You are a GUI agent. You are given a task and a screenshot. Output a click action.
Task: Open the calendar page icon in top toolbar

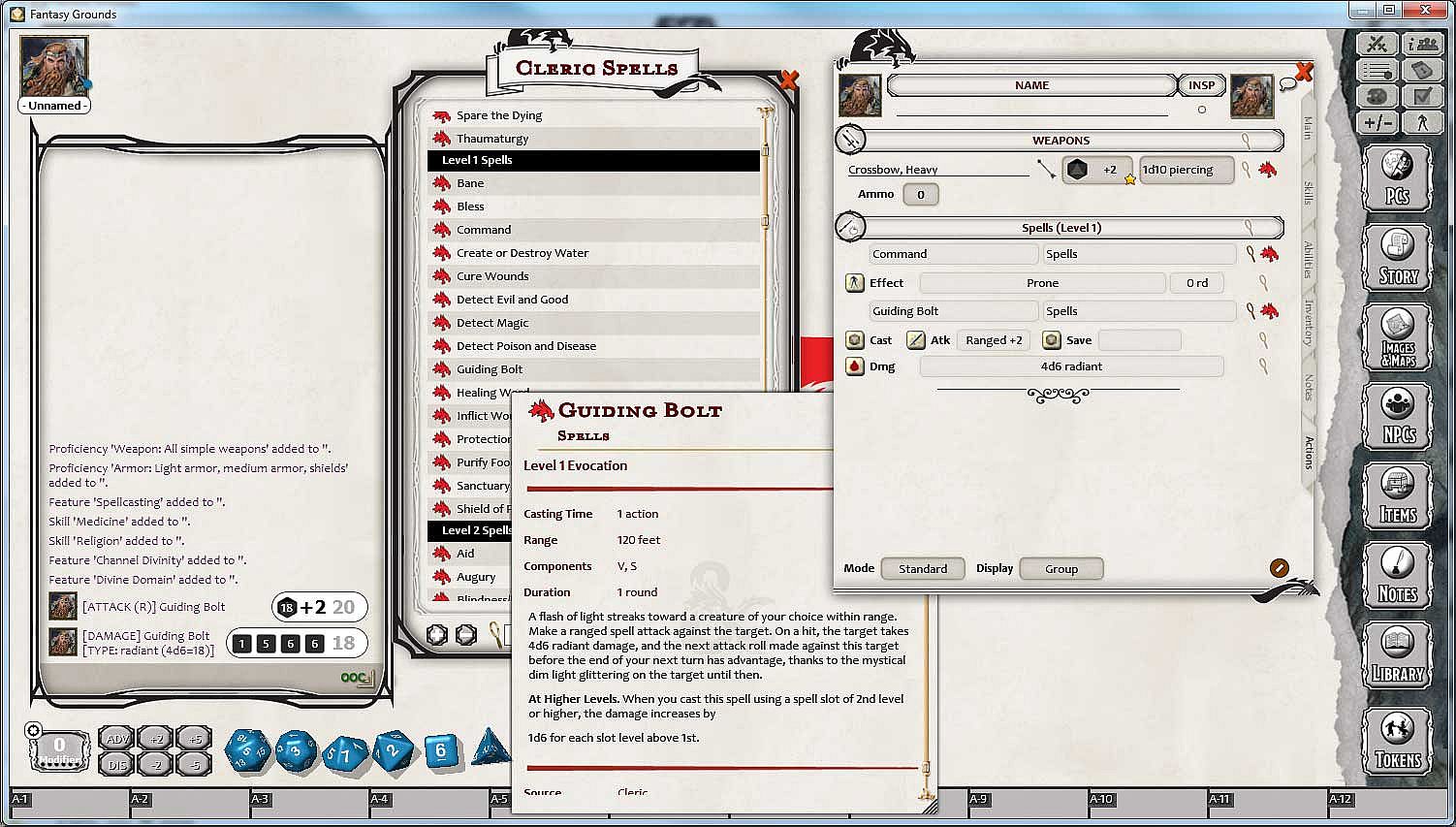(x=1422, y=71)
